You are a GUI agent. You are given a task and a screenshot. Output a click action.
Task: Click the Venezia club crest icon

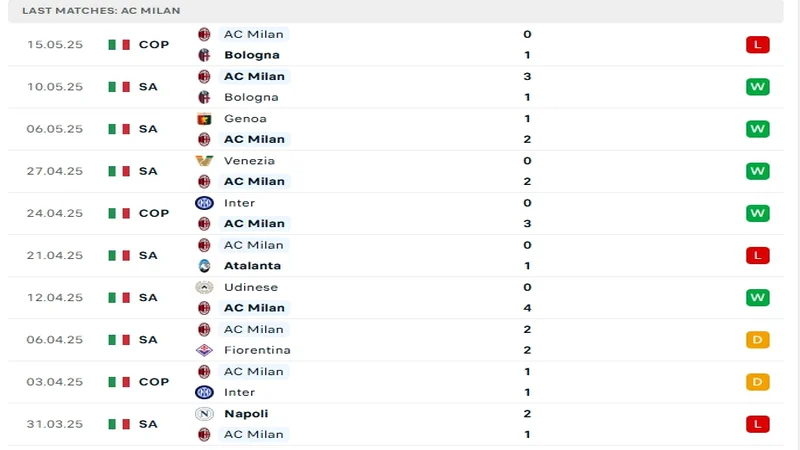coord(204,160)
